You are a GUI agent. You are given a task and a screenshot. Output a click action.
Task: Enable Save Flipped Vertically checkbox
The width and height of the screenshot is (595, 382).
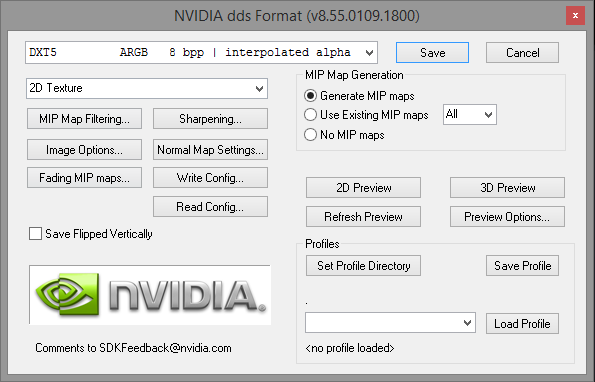coord(35,234)
